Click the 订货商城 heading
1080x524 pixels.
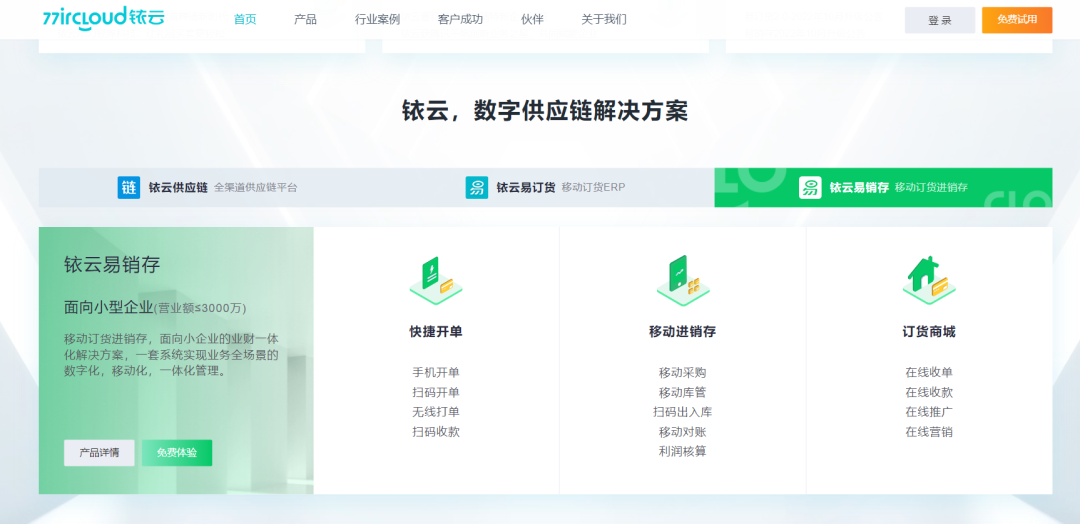point(929,332)
